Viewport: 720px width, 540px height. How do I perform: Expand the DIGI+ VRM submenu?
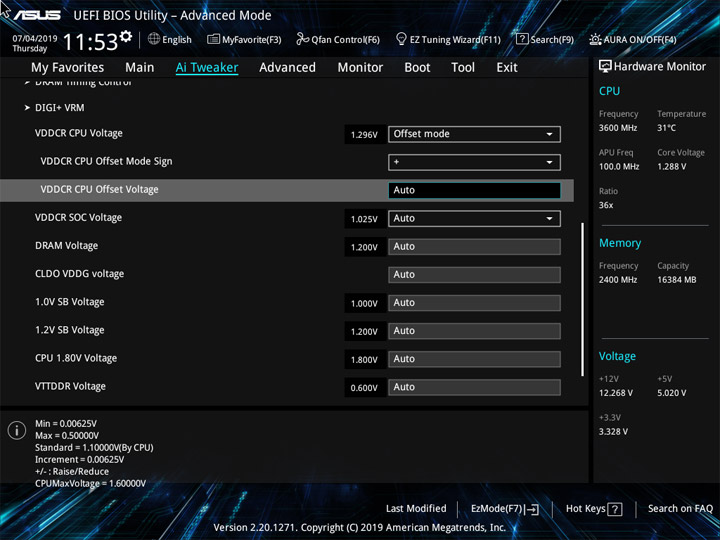pyautogui.click(x=59, y=108)
